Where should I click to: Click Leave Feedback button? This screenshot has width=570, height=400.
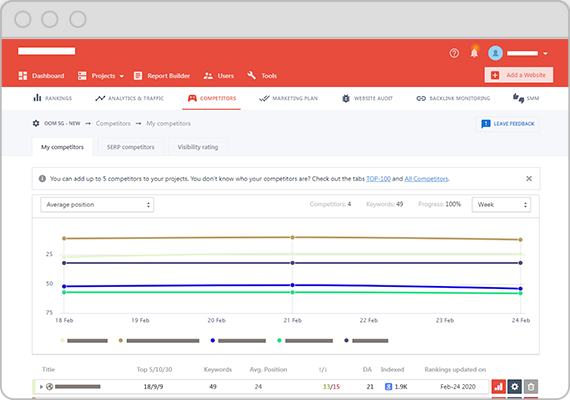507,124
